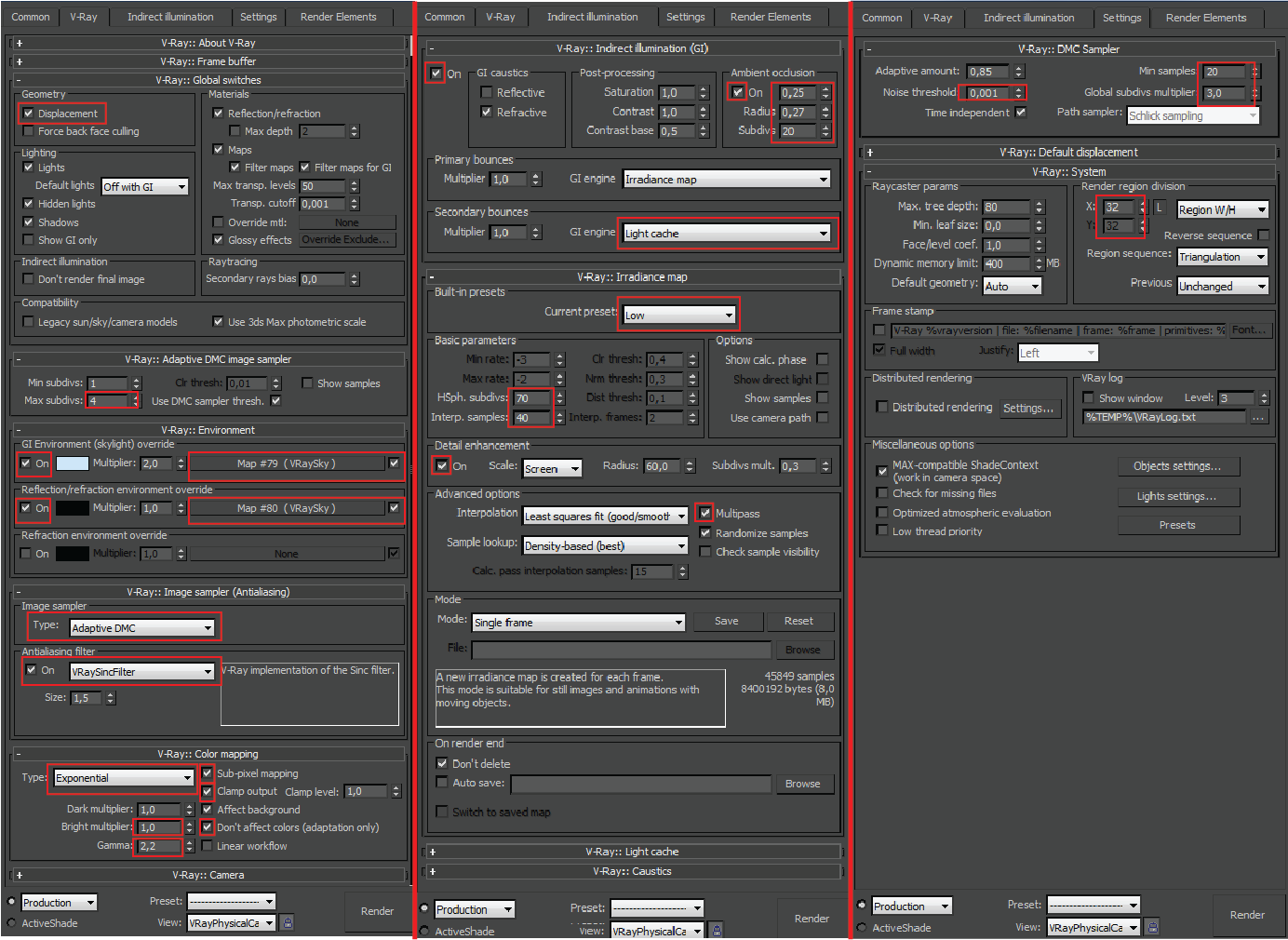Enable Don't render final image
This screenshot has width=1288, height=940.
29,279
